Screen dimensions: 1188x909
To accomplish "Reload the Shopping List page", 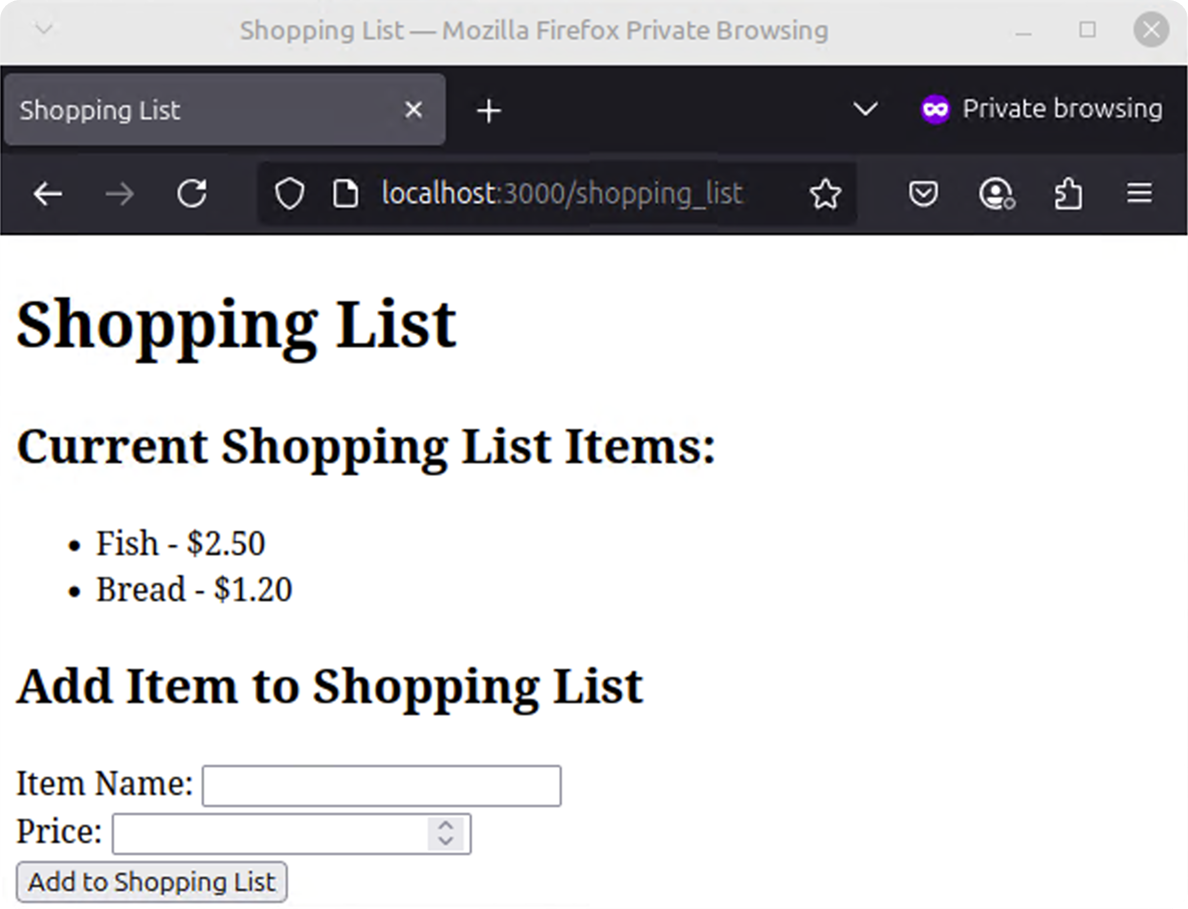I will pyautogui.click(x=191, y=194).
